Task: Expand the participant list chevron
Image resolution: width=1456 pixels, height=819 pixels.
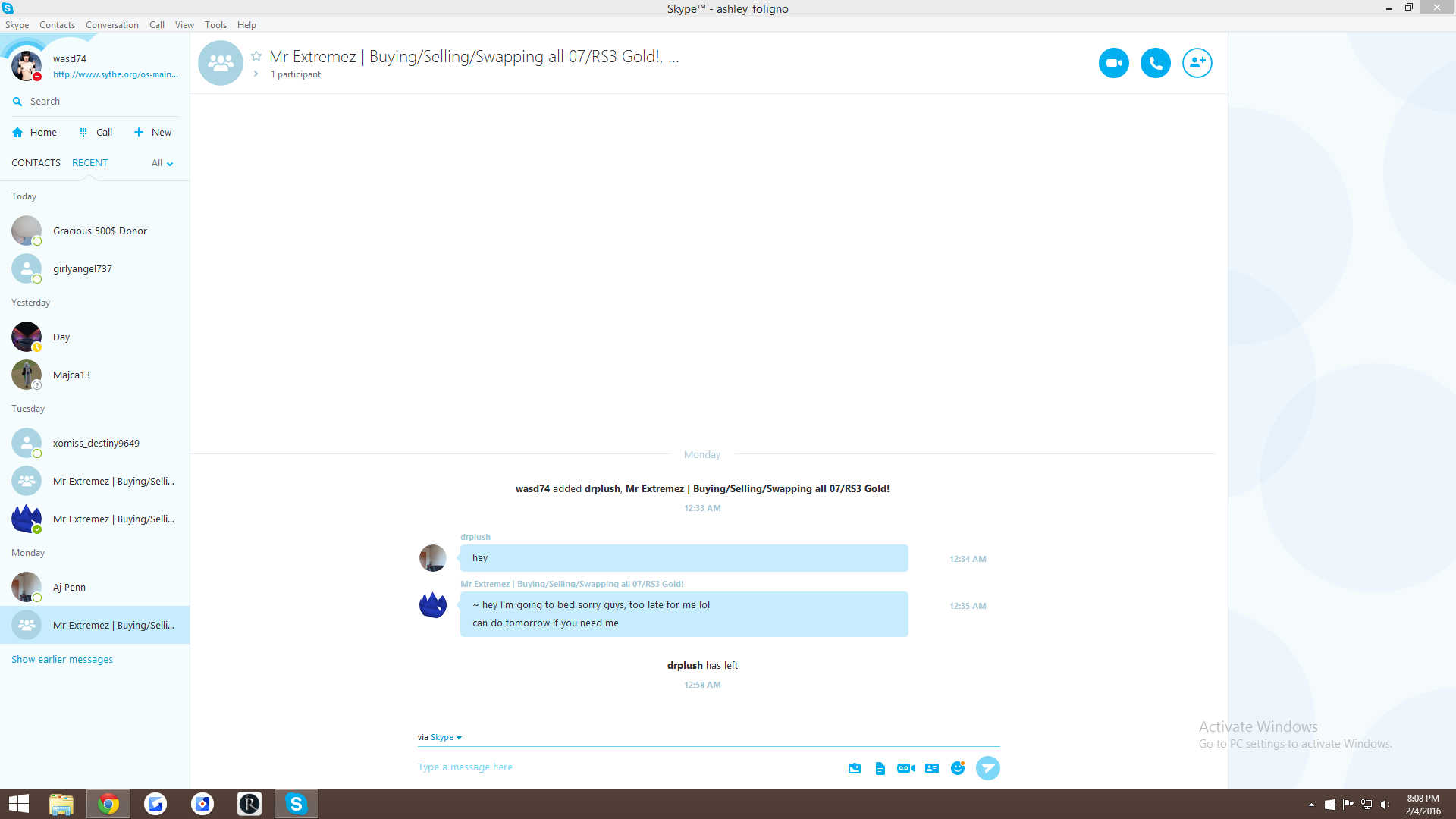Action: (256, 74)
